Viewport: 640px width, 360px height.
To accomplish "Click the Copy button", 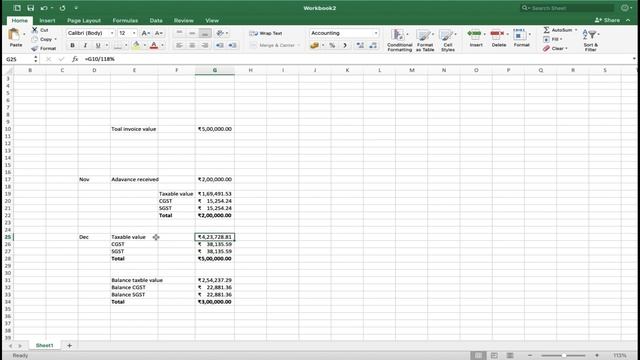I will (x=43, y=39).
